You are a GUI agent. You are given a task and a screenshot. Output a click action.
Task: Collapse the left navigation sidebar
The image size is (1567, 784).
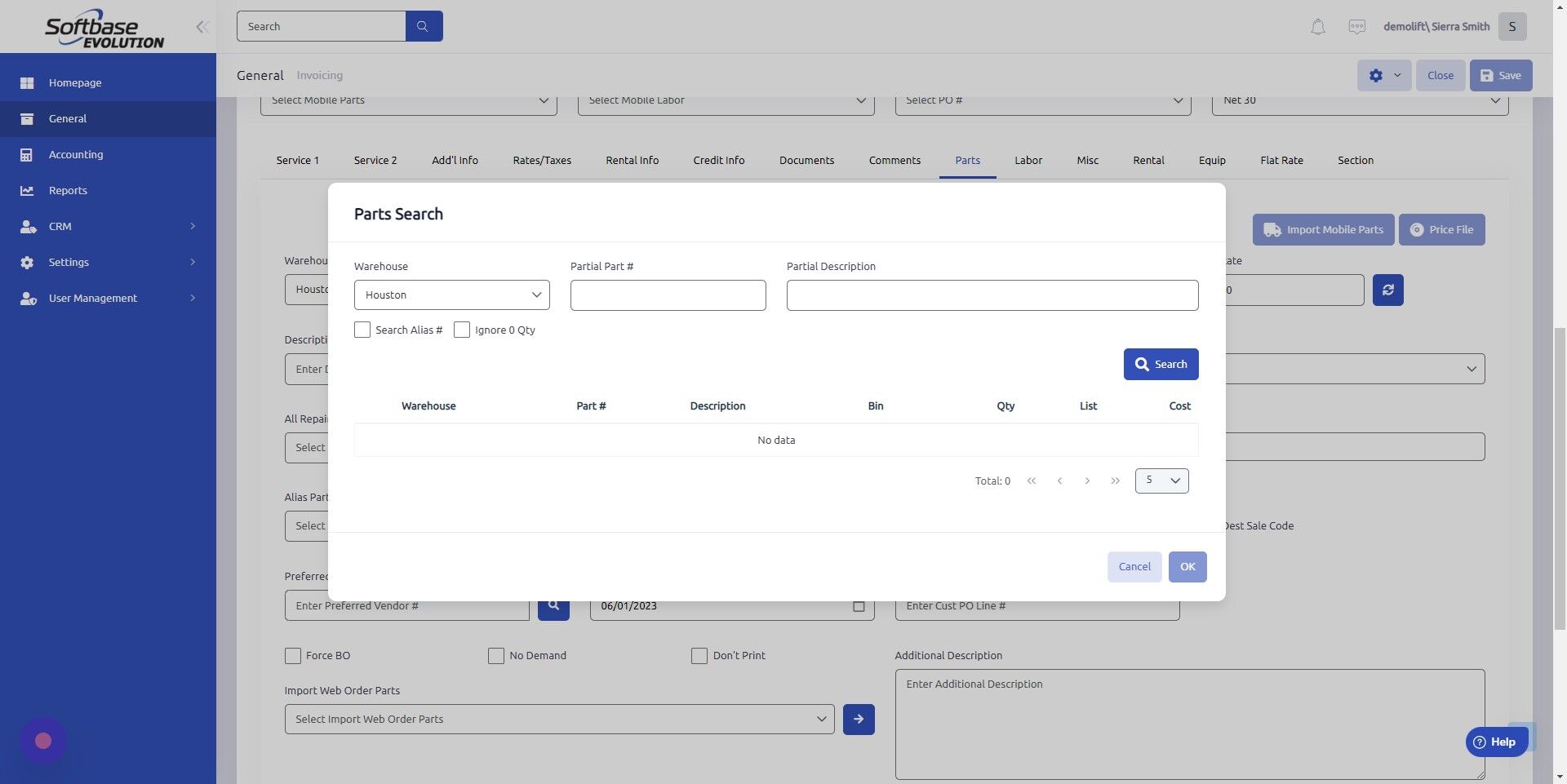(x=202, y=26)
